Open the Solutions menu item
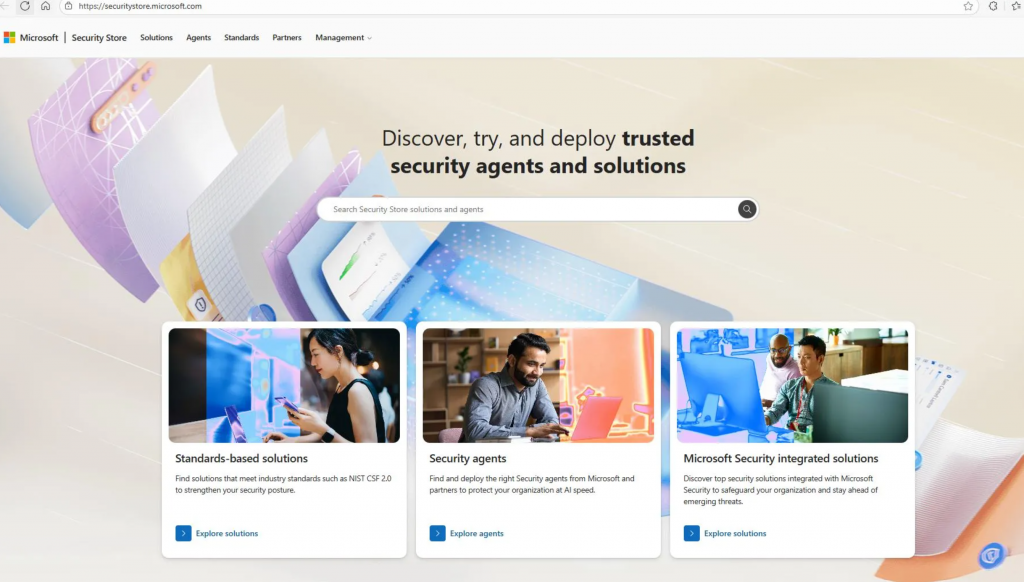Image resolution: width=1024 pixels, height=582 pixels. (156, 38)
